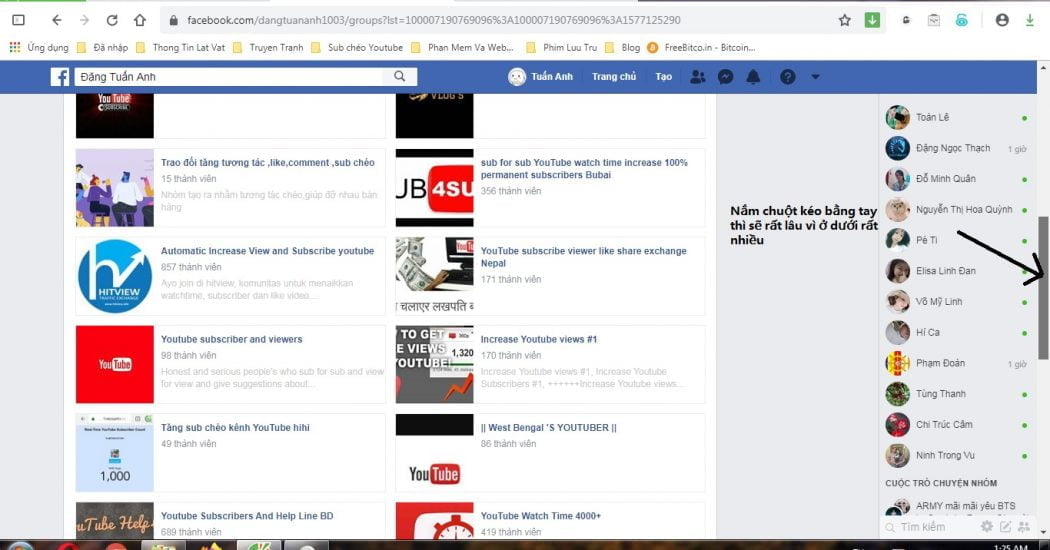Click the Facebook search field with Đặng Tuấn Anh
Viewport: 1050px width, 550px height.
coord(228,76)
